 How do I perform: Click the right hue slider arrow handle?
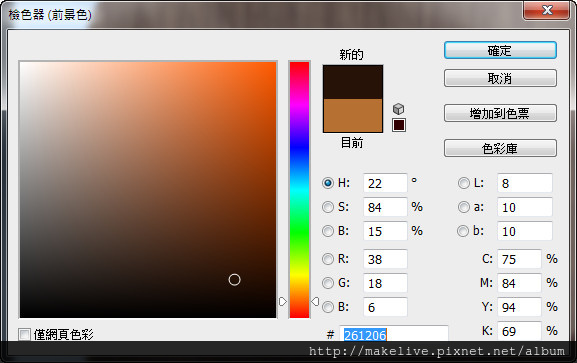(315, 302)
